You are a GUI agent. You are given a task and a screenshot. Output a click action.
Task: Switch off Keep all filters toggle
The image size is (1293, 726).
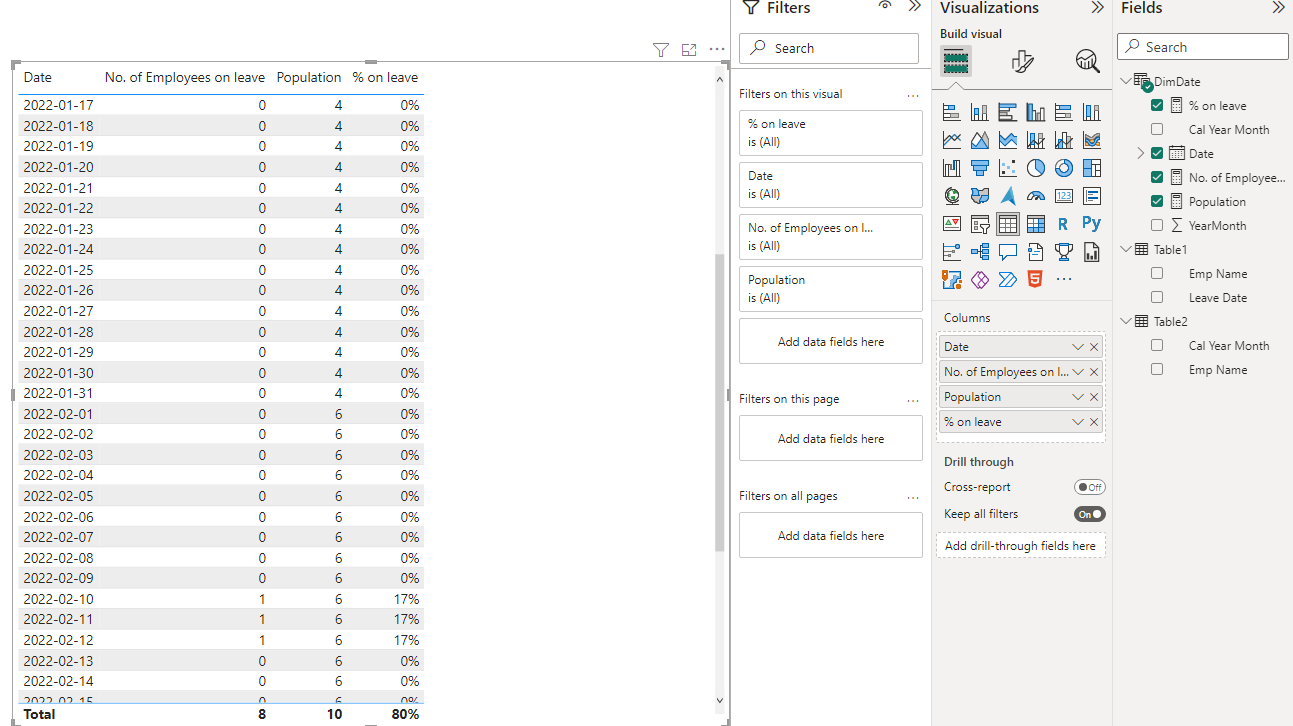pyautogui.click(x=1089, y=514)
